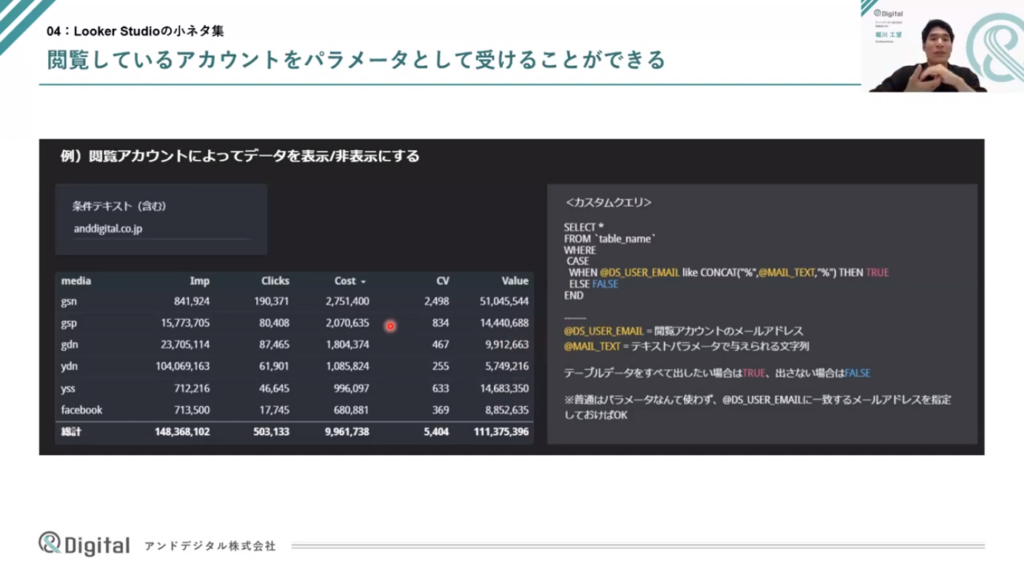Click the 総計 total row label
This screenshot has height=575, width=1024.
coord(74,432)
